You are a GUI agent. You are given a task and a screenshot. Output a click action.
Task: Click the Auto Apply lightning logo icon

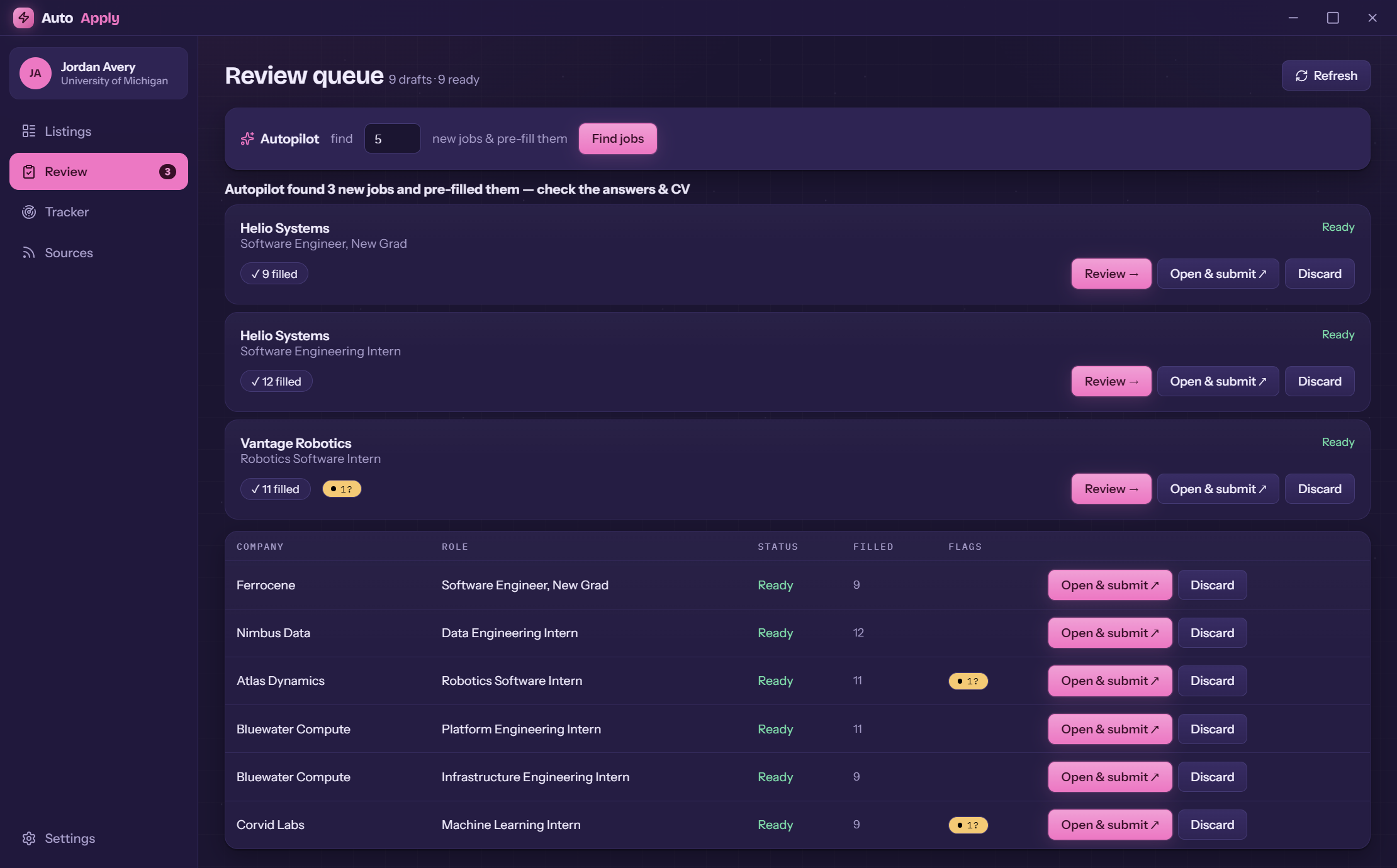(23, 18)
